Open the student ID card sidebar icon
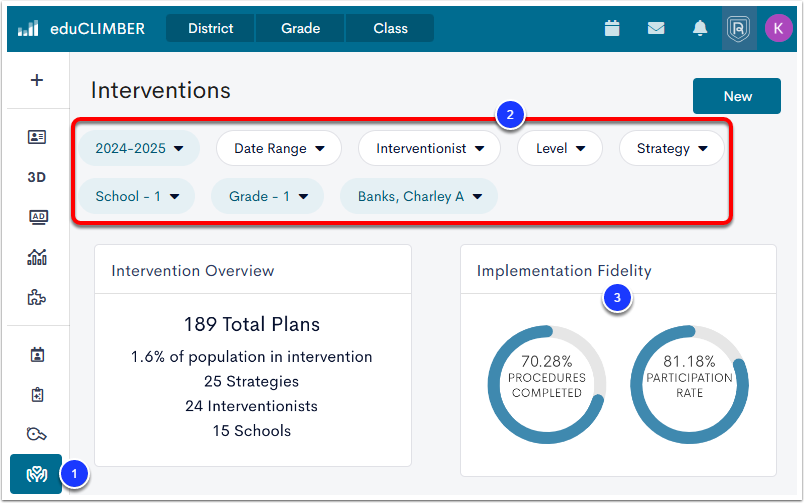 coord(36,137)
